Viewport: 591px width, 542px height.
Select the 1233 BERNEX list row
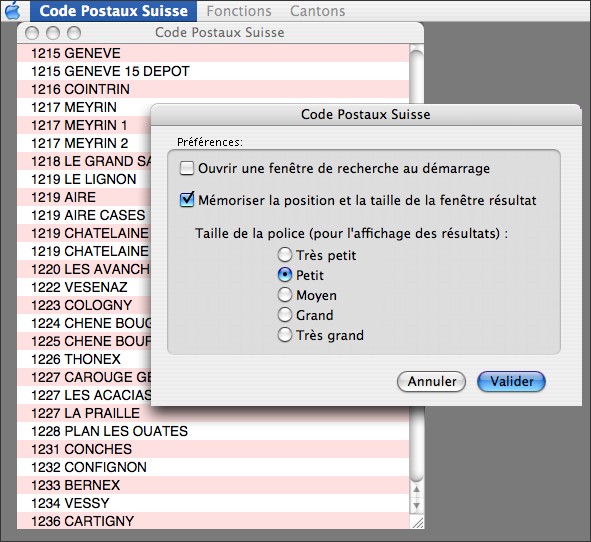point(213,485)
